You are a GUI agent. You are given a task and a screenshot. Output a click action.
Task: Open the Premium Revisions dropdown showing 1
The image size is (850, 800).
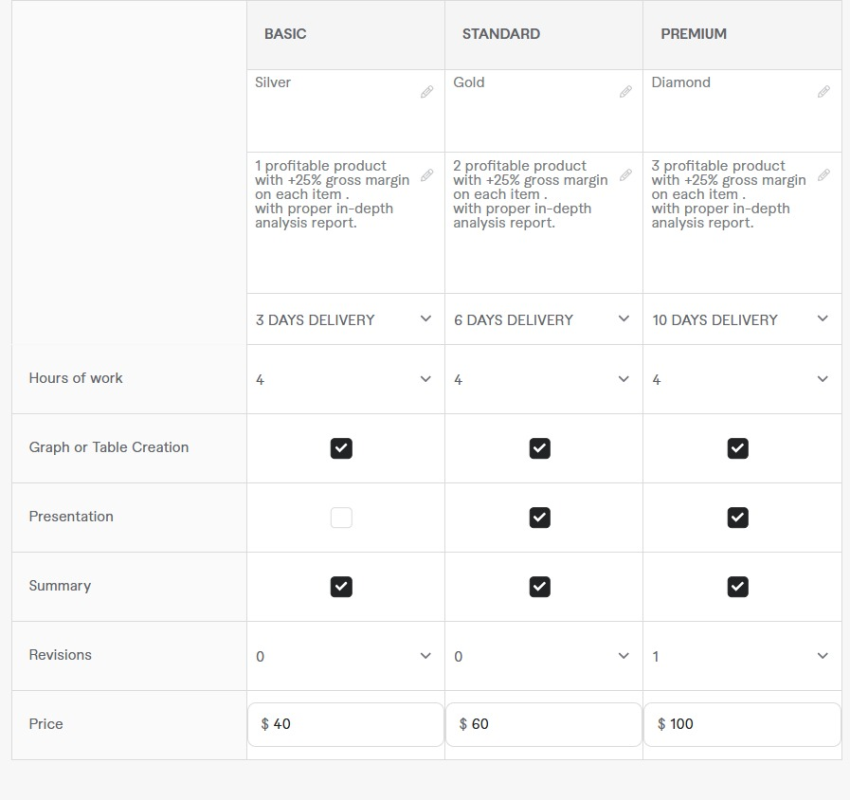click(742, 656)
